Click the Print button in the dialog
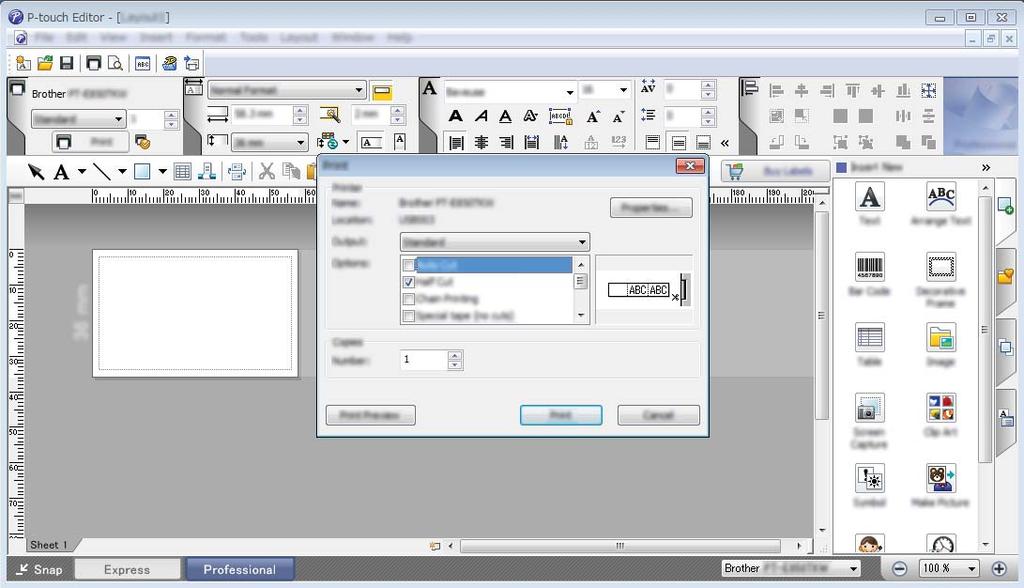The width and height of the screenshot is (1024, 588). [561, 415]
